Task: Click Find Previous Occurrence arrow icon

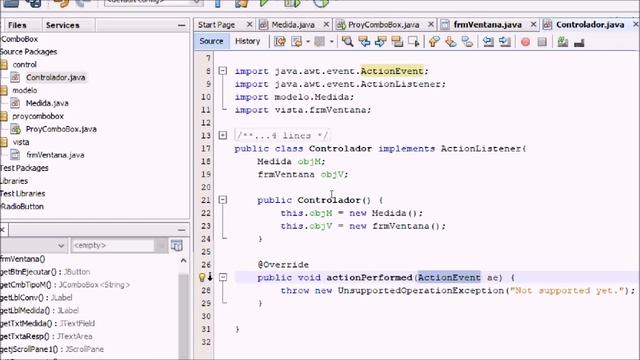Action: [364, 42]
